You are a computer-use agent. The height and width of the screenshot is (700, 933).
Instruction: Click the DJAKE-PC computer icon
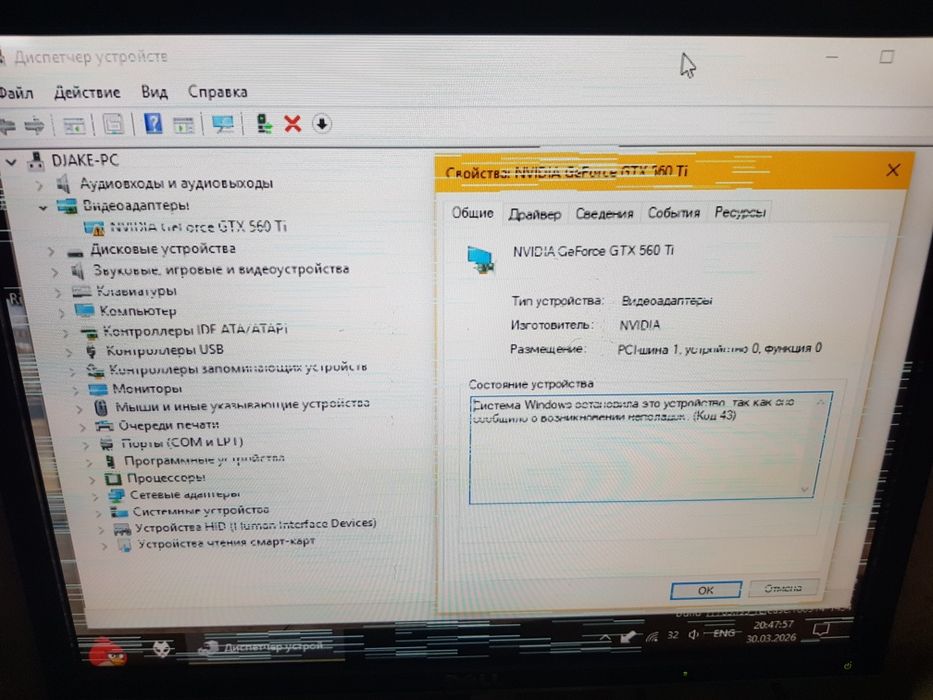(36, 161)
